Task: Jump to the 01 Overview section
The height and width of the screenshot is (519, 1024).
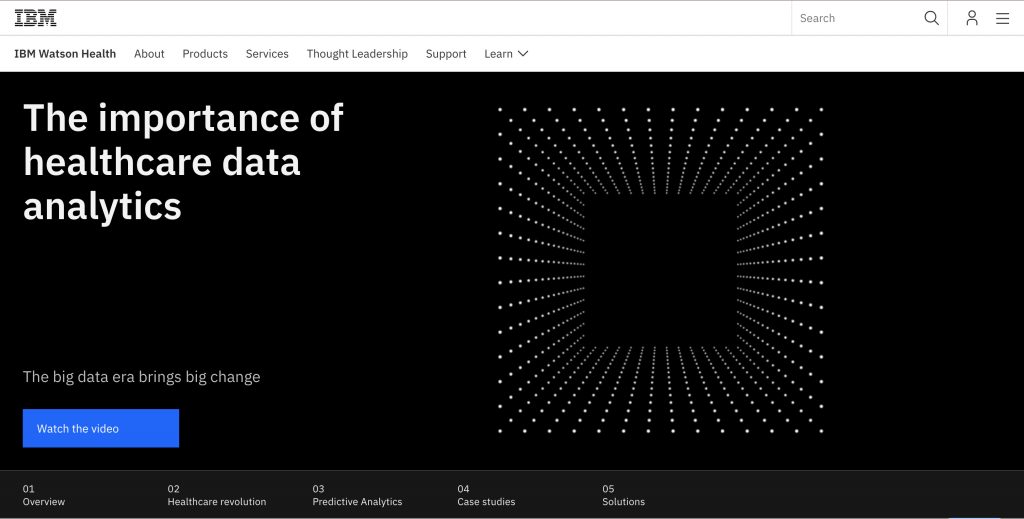Action: [44, 495]
